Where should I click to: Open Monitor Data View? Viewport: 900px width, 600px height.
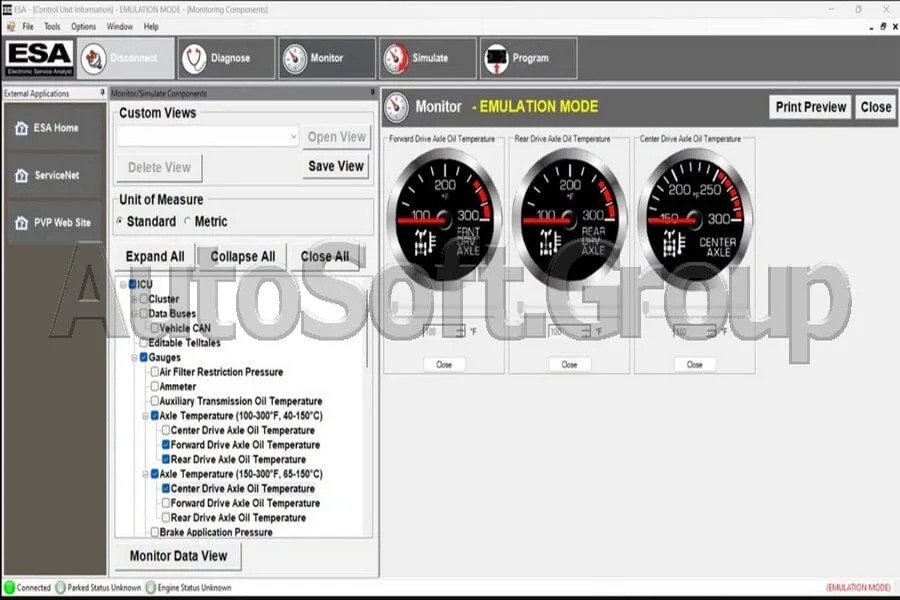(179, 556)
